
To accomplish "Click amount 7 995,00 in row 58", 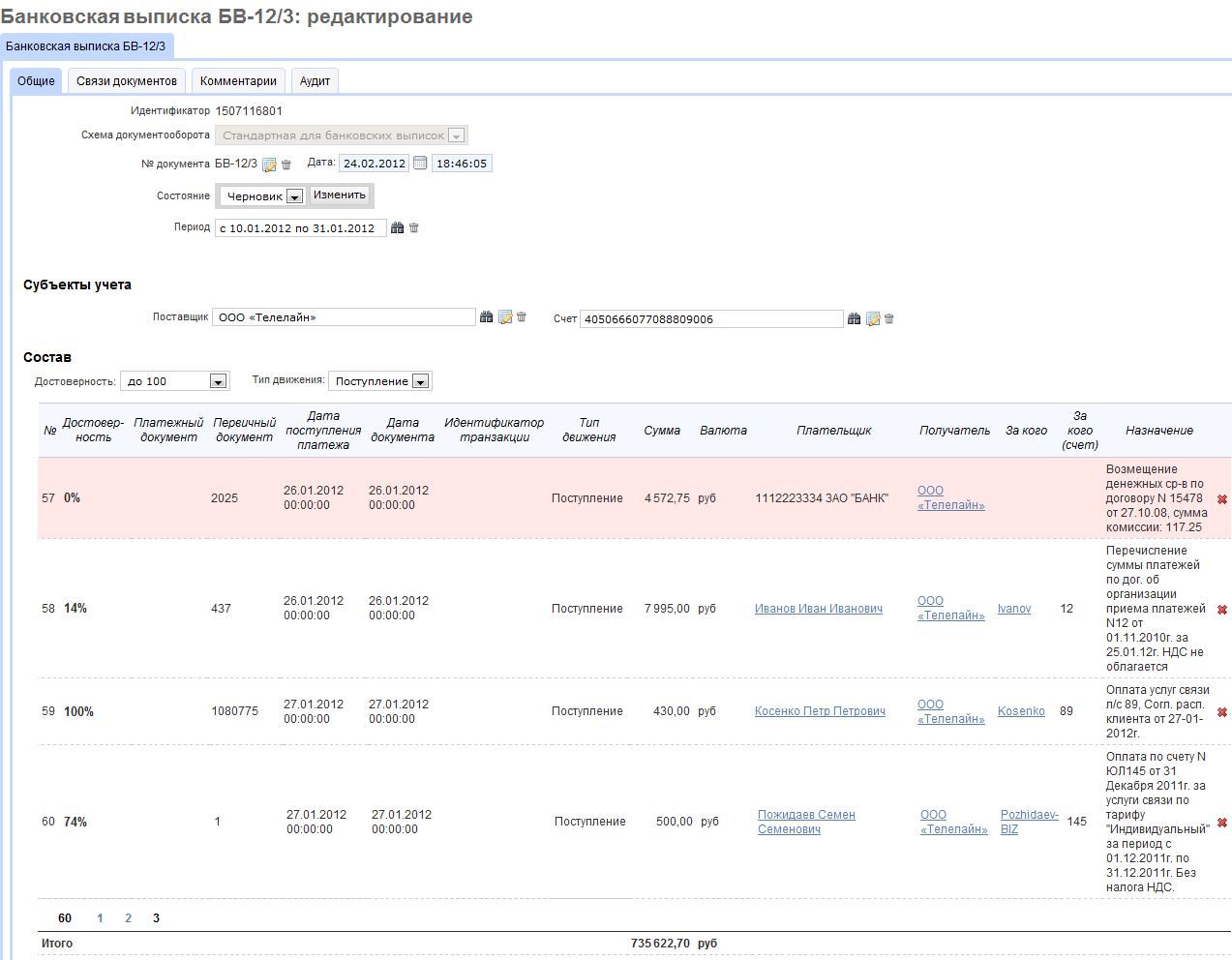I will tap(667, 609).
